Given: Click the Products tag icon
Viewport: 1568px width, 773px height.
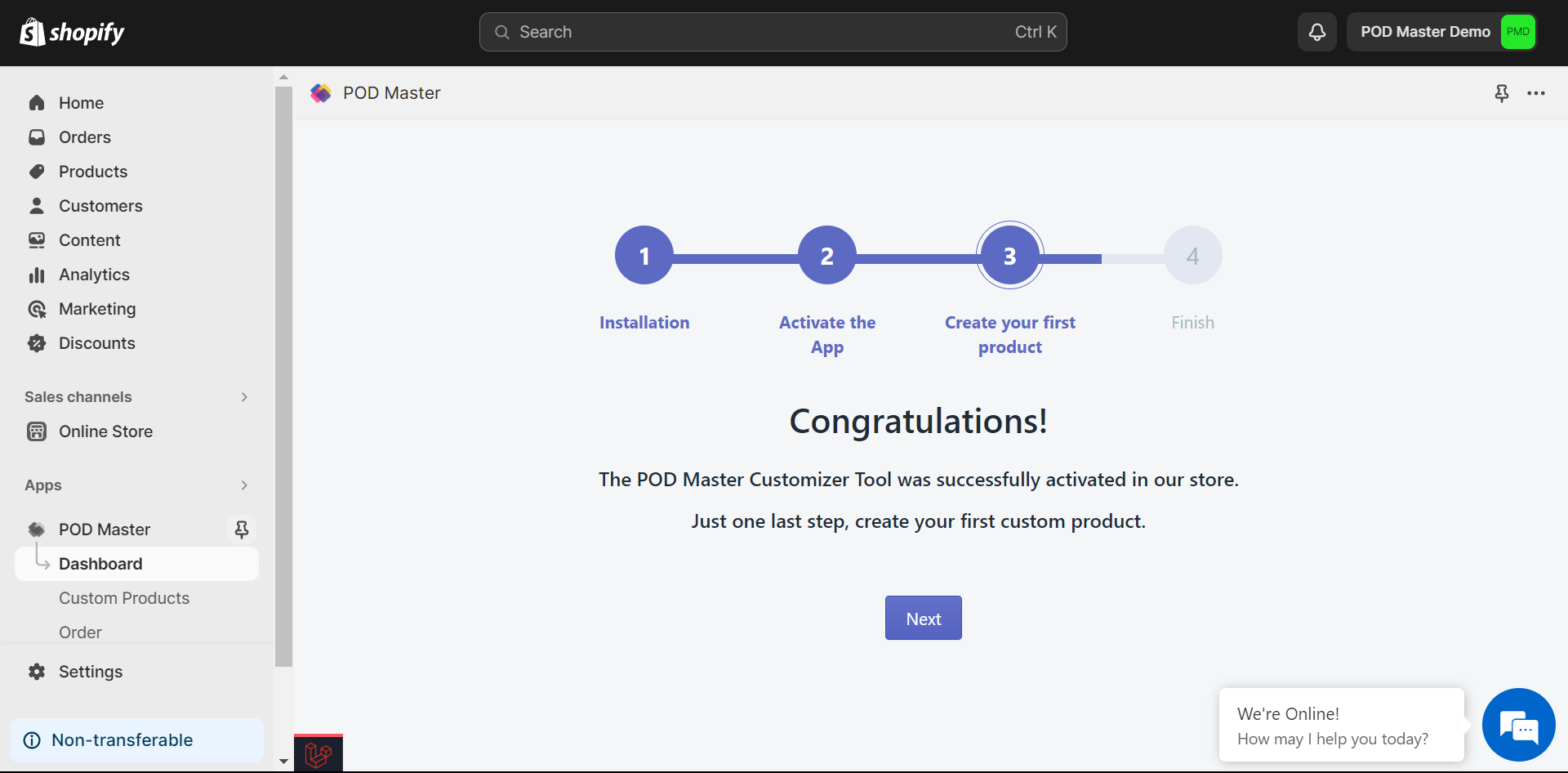Looking at the screenshot, I should [37, 172].
